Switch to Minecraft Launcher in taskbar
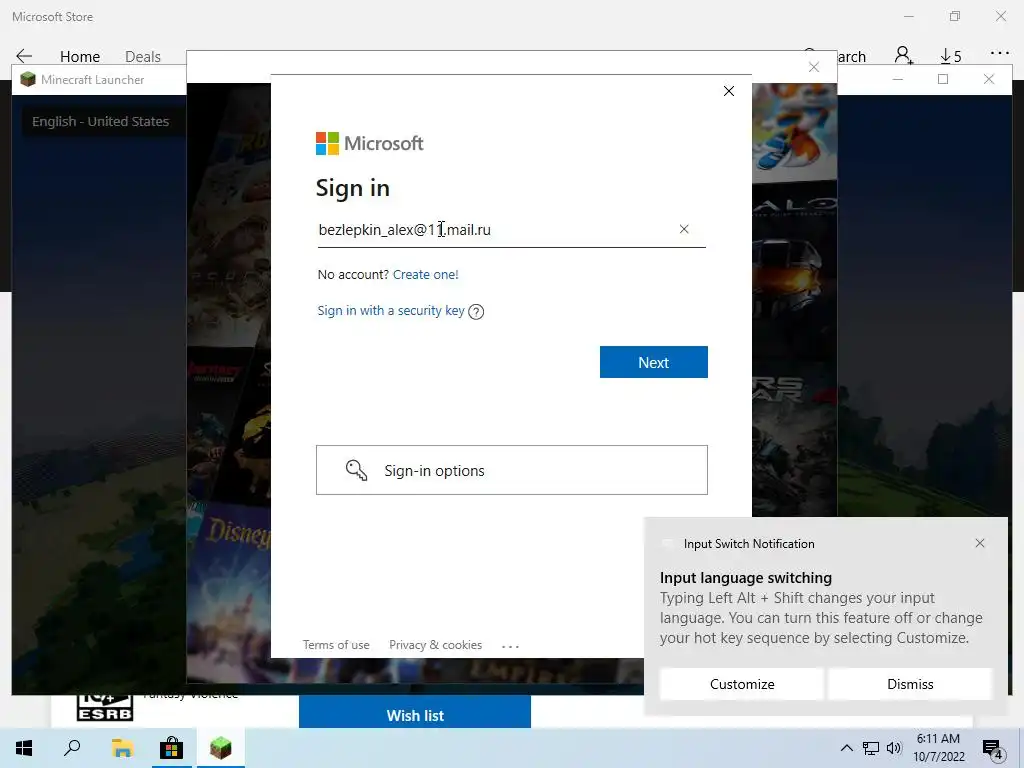Screen dimensions: 1024x768 point(220,748)
